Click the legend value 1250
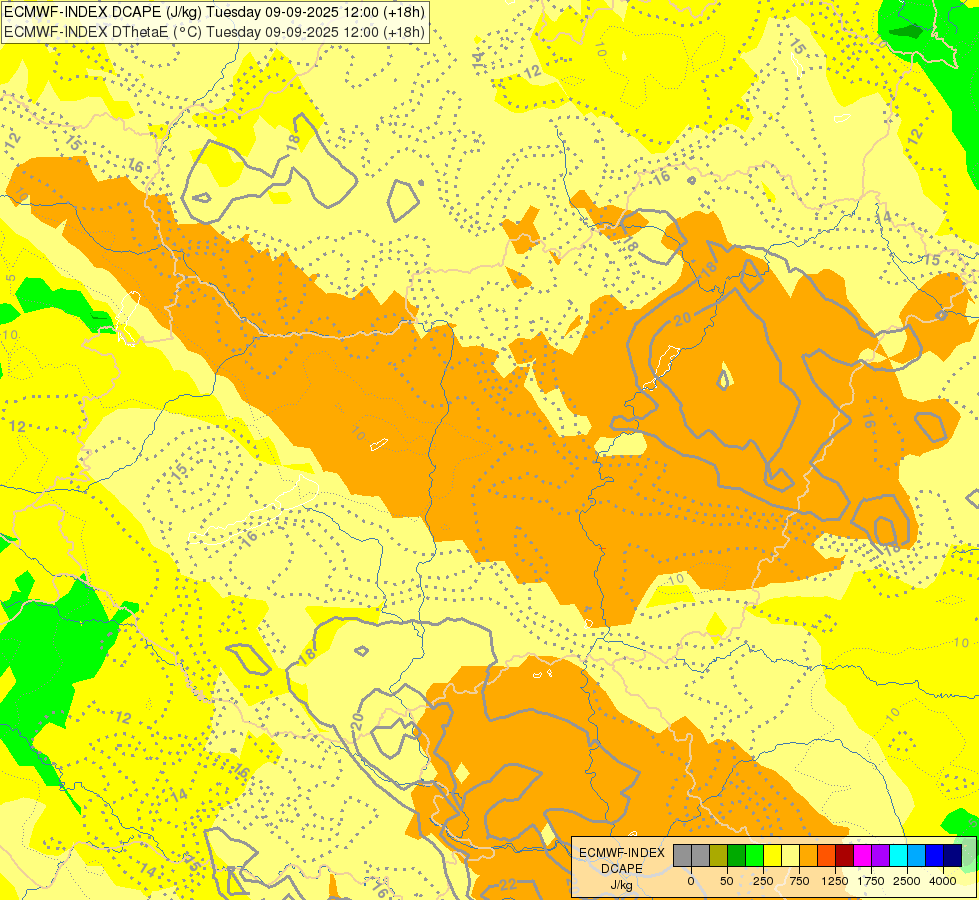Image resolution: width=979 pixels, height=900 pixels. click(x=835, y=881)
